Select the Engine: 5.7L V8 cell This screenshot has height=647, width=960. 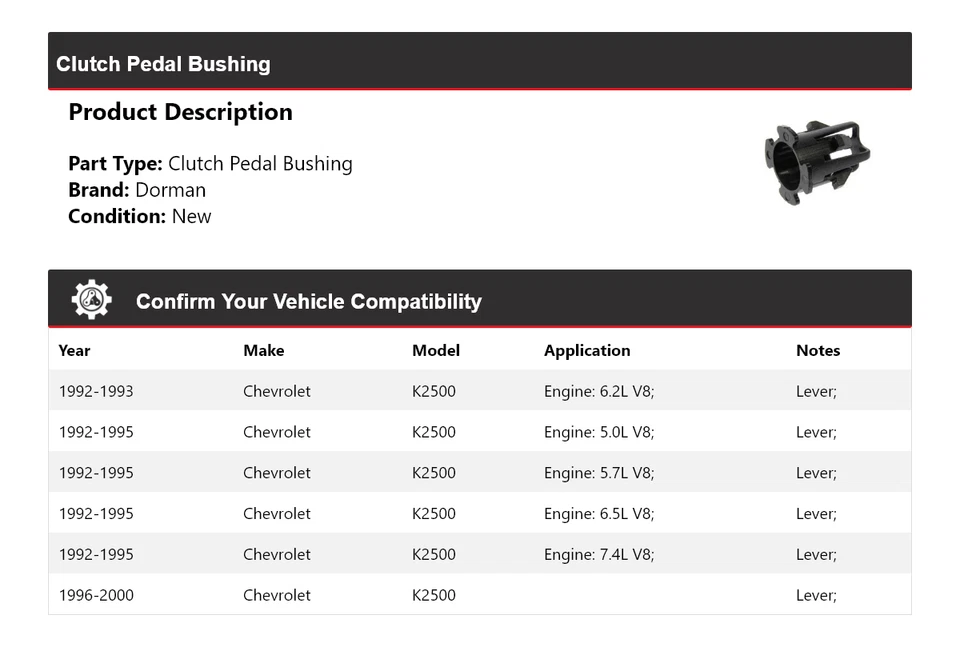point(598,473)
